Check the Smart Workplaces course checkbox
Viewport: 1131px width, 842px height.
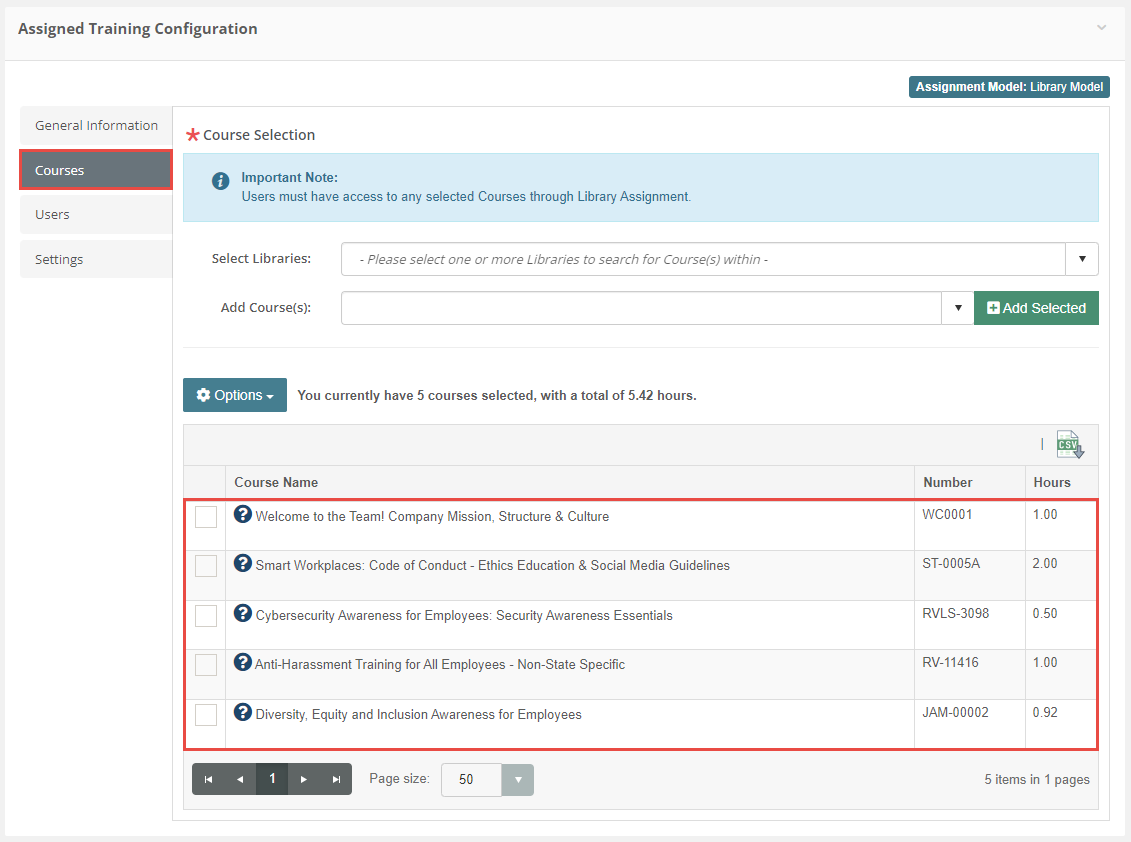point(206,566)
